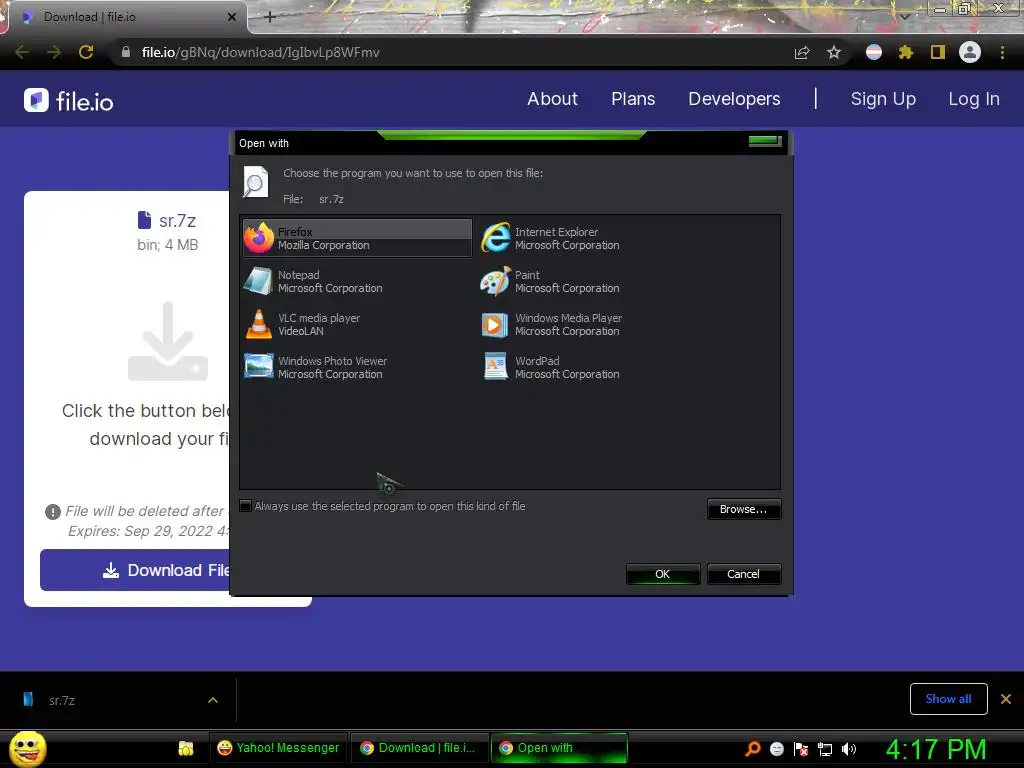The image size is (1024, 768).
Task: Go forward in browser history
Action: coord(54,52)
